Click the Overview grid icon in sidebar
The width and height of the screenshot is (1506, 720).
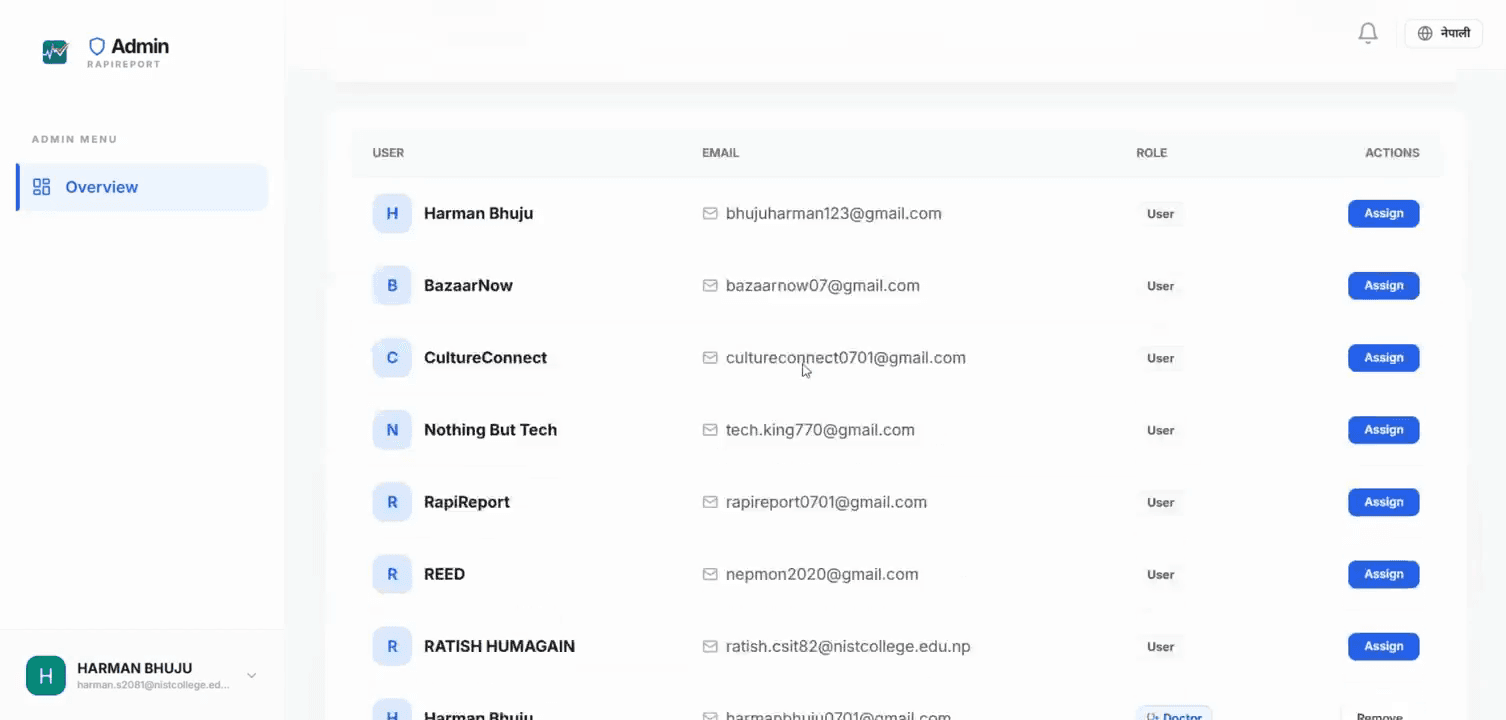tap(41, 187)
